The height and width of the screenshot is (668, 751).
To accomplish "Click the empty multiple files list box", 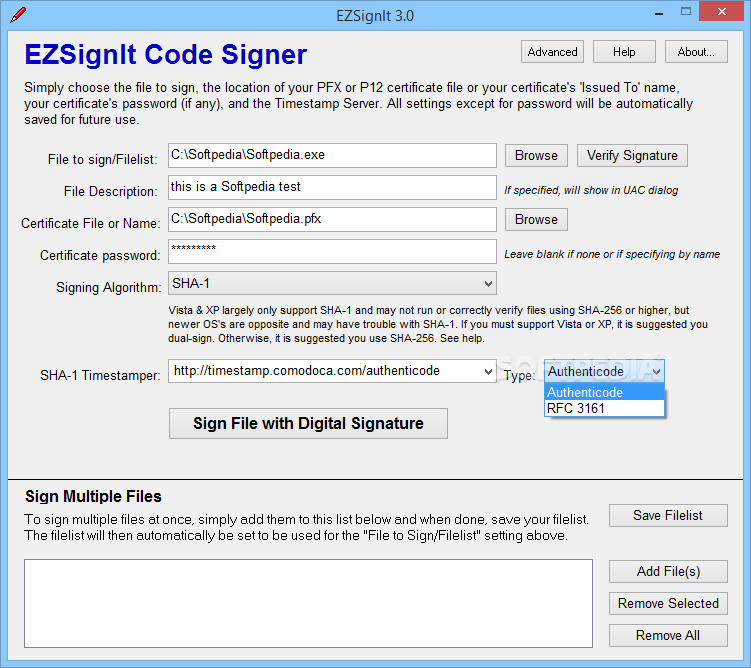I will tap(308, 603).
